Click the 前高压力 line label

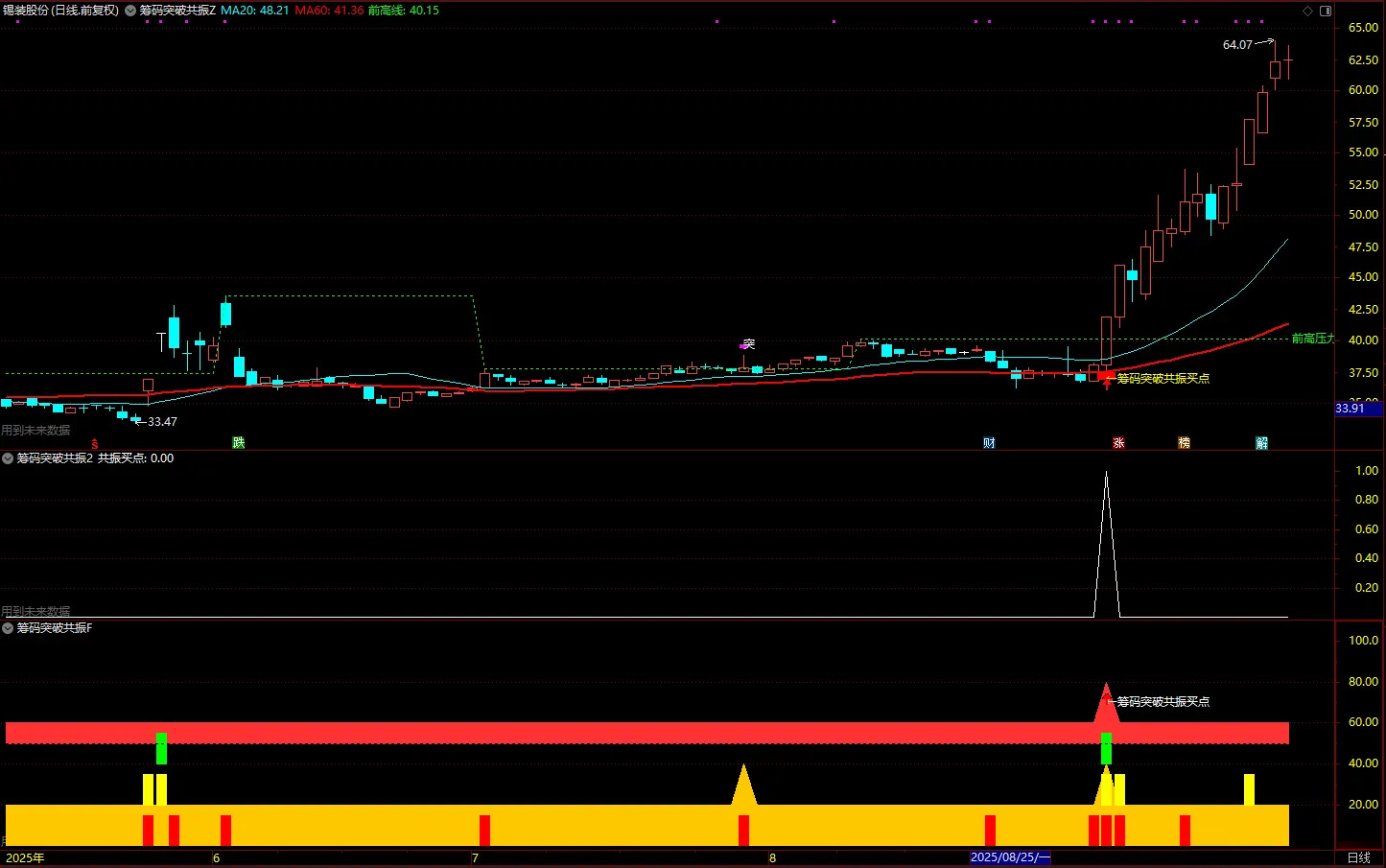[1312, 339]
